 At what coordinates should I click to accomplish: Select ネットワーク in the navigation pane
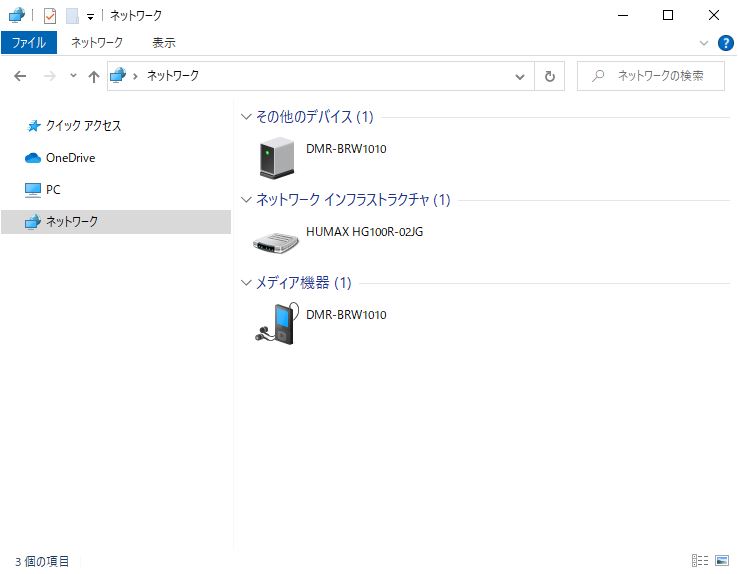coord(116,222)
